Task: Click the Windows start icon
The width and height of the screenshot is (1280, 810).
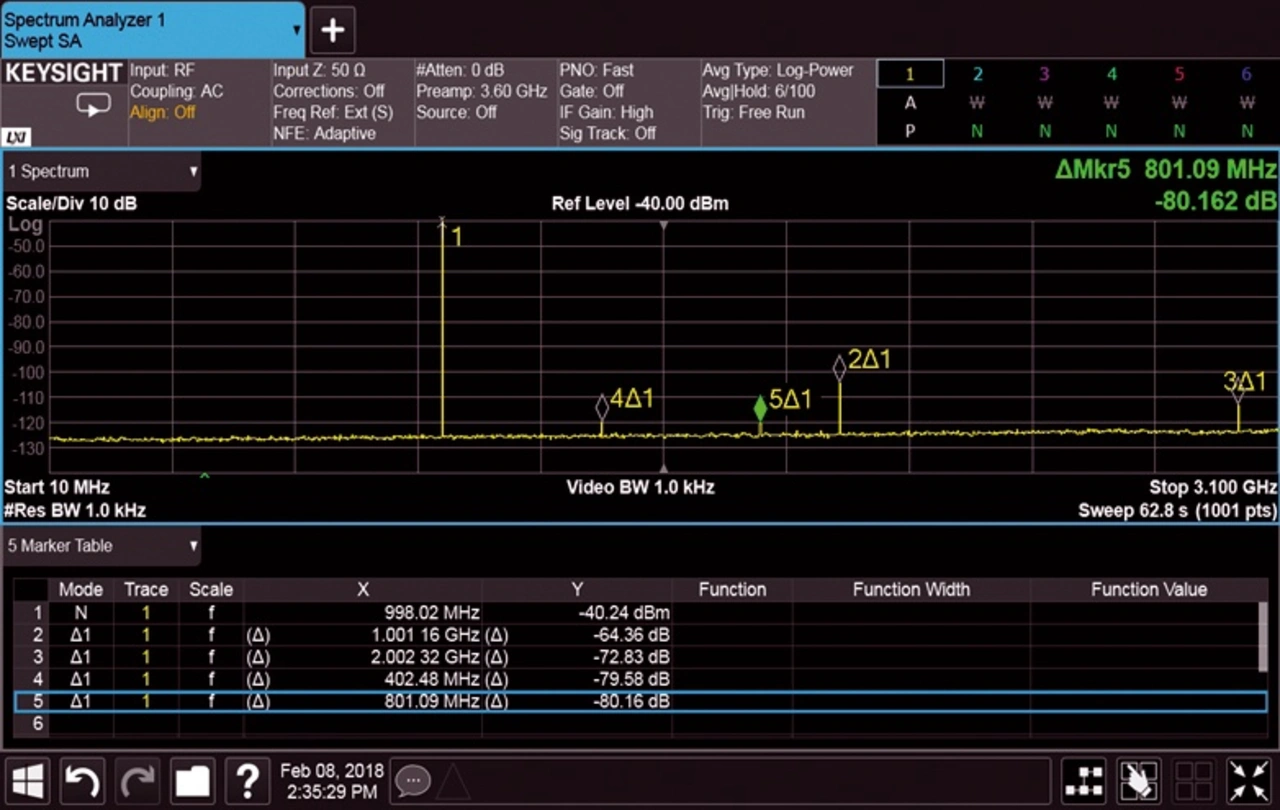Action: [x=28, y=780]
